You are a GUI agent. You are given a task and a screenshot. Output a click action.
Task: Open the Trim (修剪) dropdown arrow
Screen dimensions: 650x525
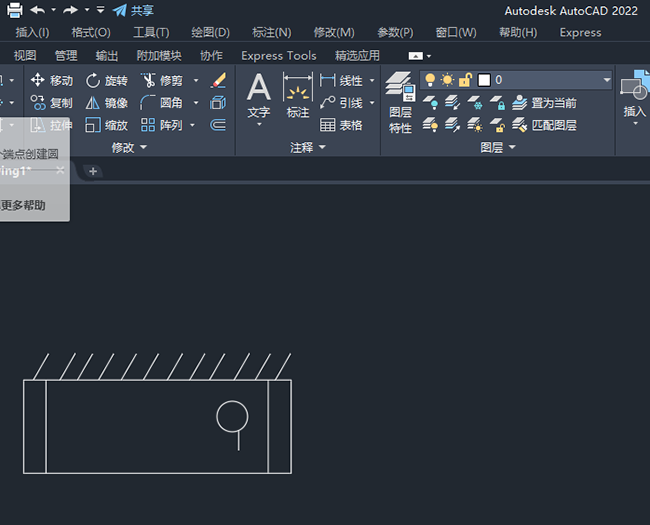(196, 80)
